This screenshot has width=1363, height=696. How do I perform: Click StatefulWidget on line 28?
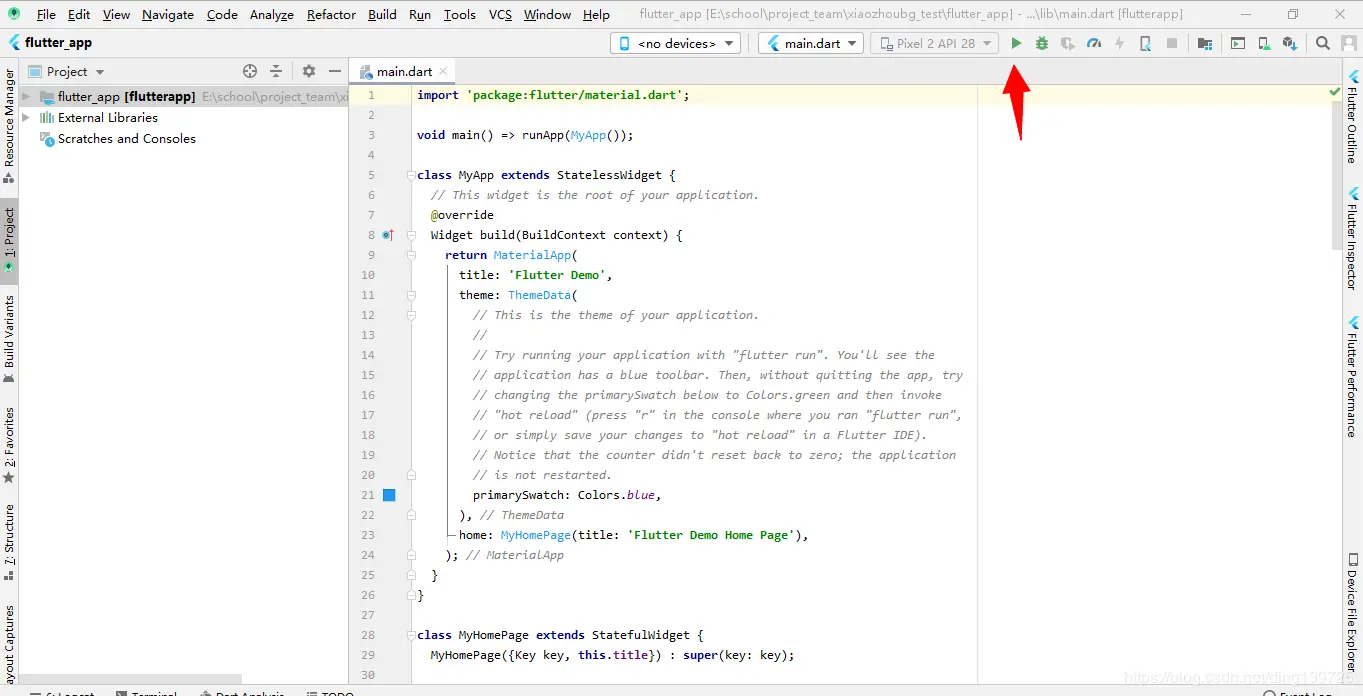641,635
